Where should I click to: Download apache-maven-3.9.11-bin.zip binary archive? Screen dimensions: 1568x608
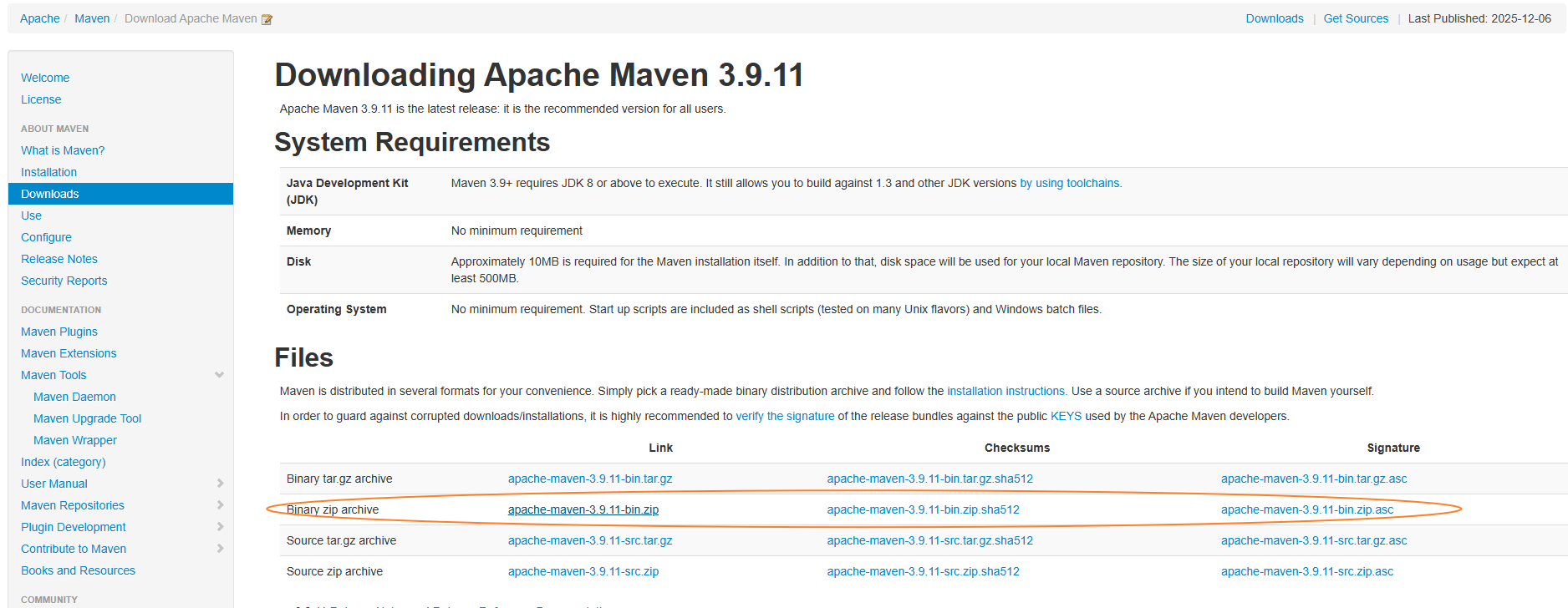pos(583,509)
